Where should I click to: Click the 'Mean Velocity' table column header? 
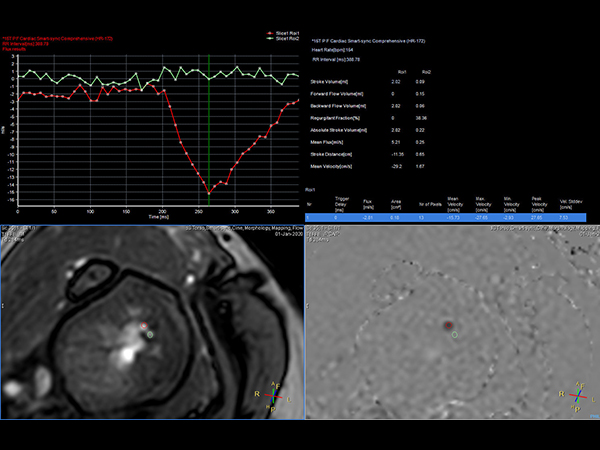pos(453,204)
